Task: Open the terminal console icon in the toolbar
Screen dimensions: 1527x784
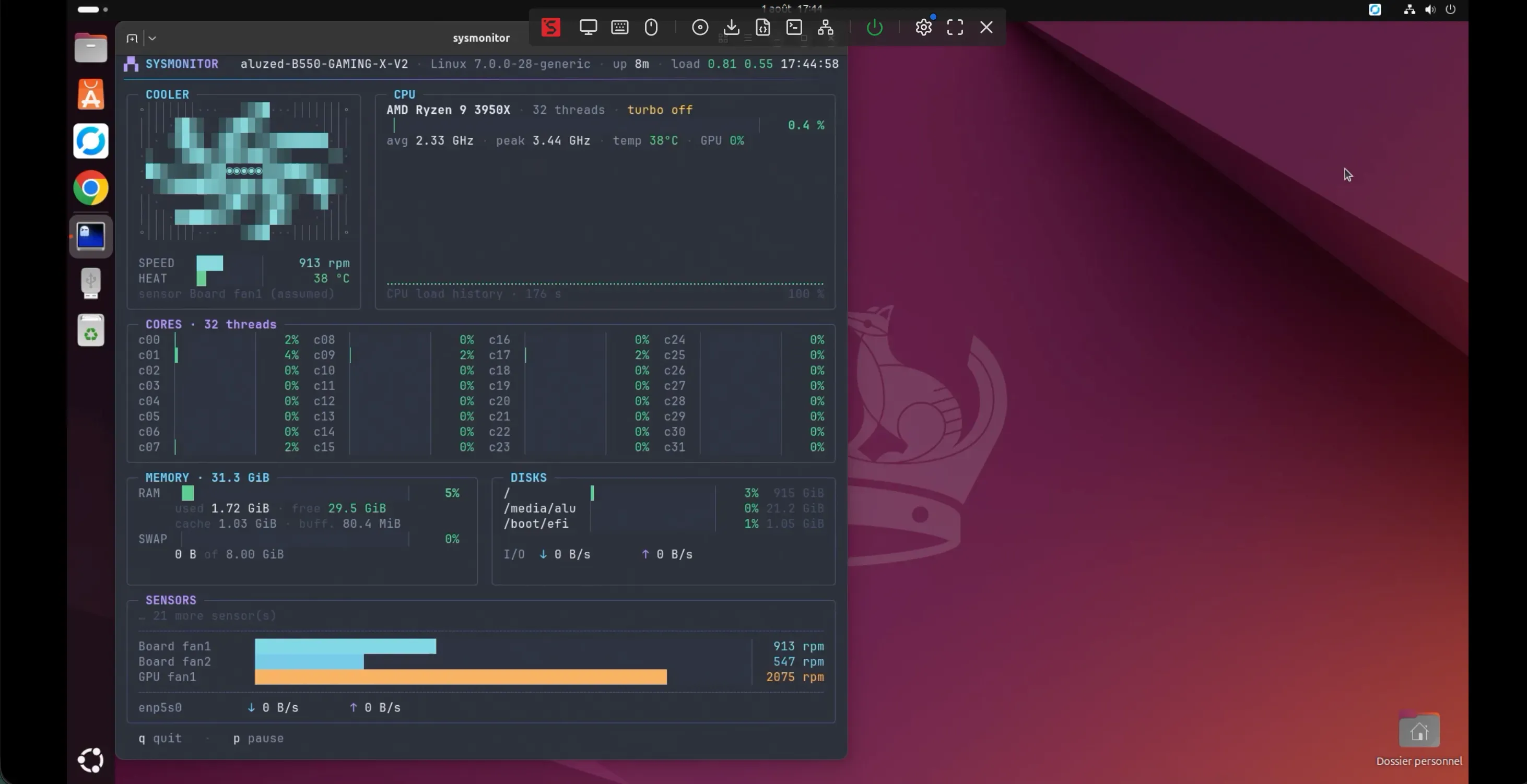Action: pyautogui.click(x=794, y=27)
